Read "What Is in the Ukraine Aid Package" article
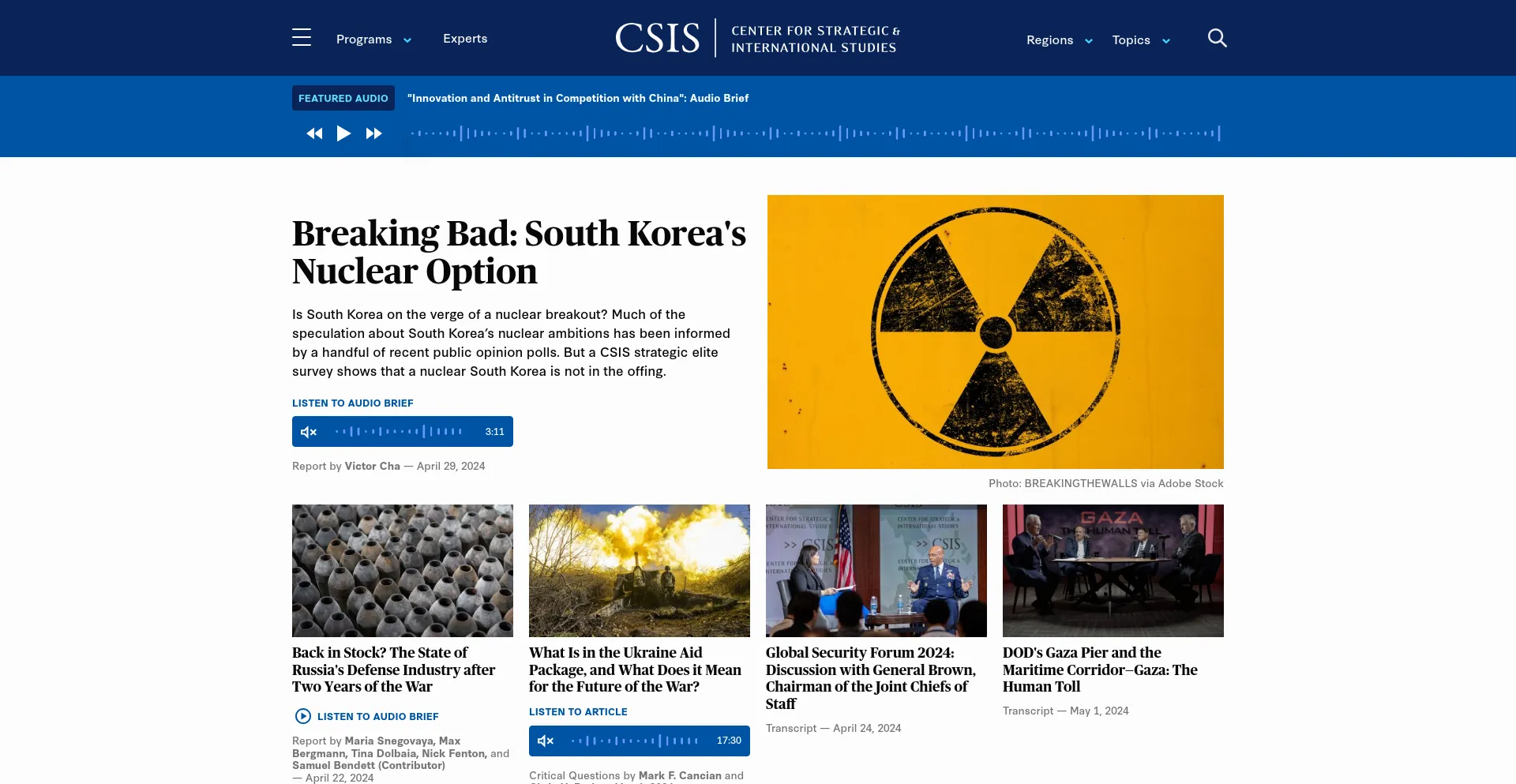The image size is (1516, 784). pos(635,670)
